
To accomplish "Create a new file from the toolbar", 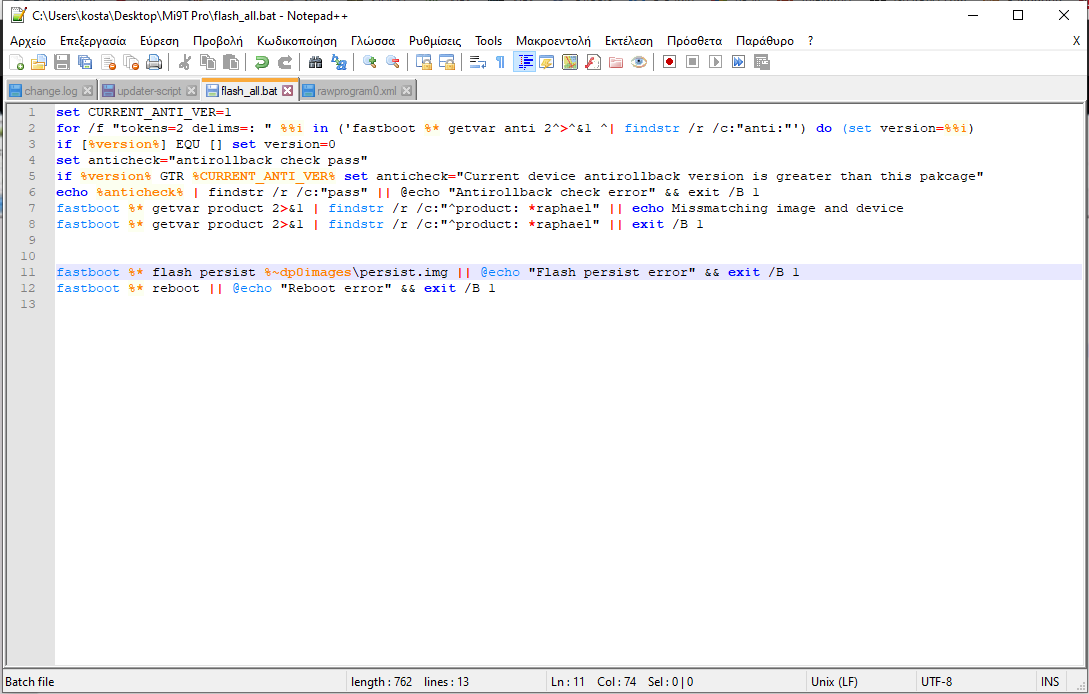I will [x=16, y=62].
